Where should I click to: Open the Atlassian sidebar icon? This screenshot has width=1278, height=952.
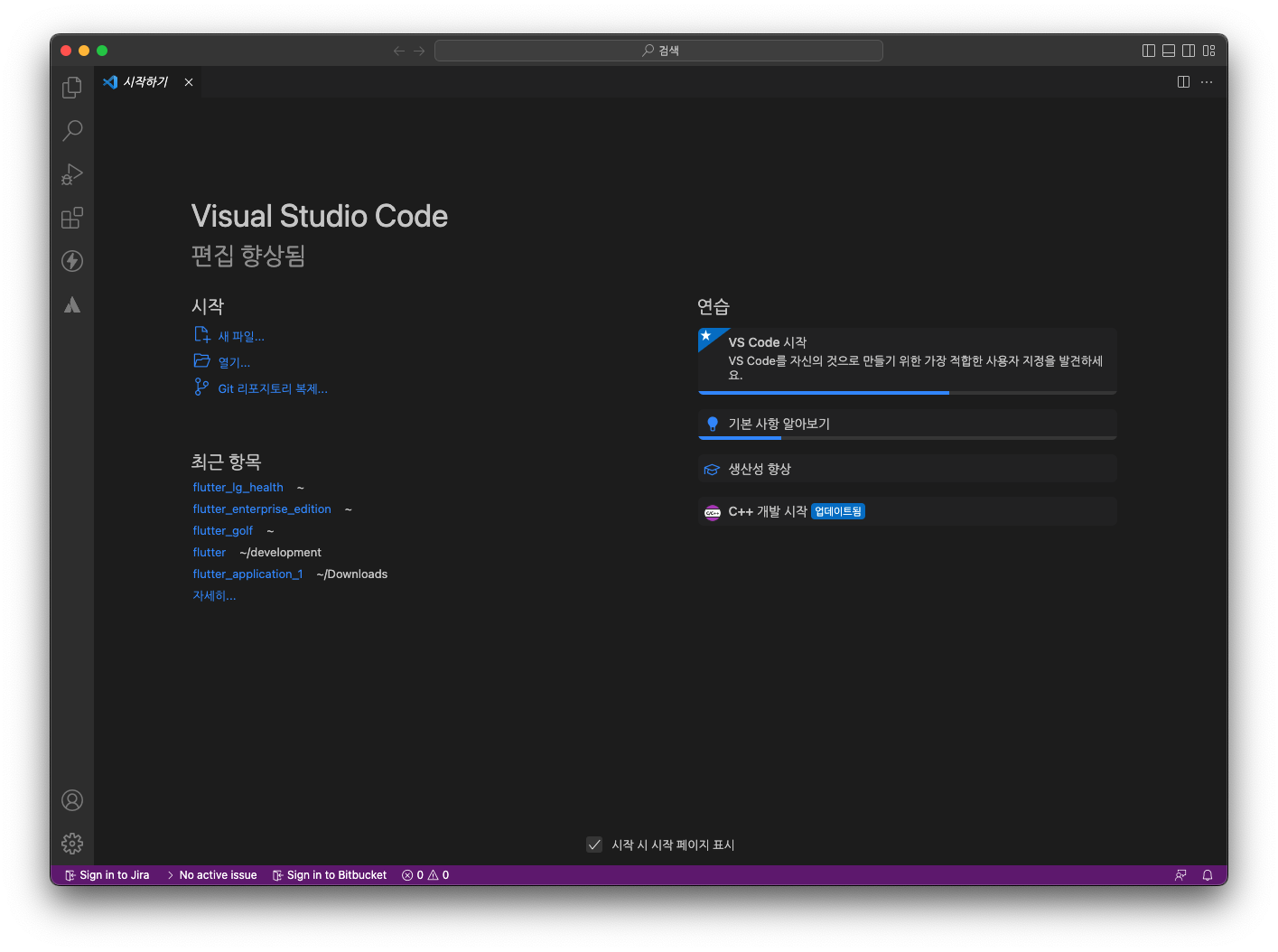point(72,304)
